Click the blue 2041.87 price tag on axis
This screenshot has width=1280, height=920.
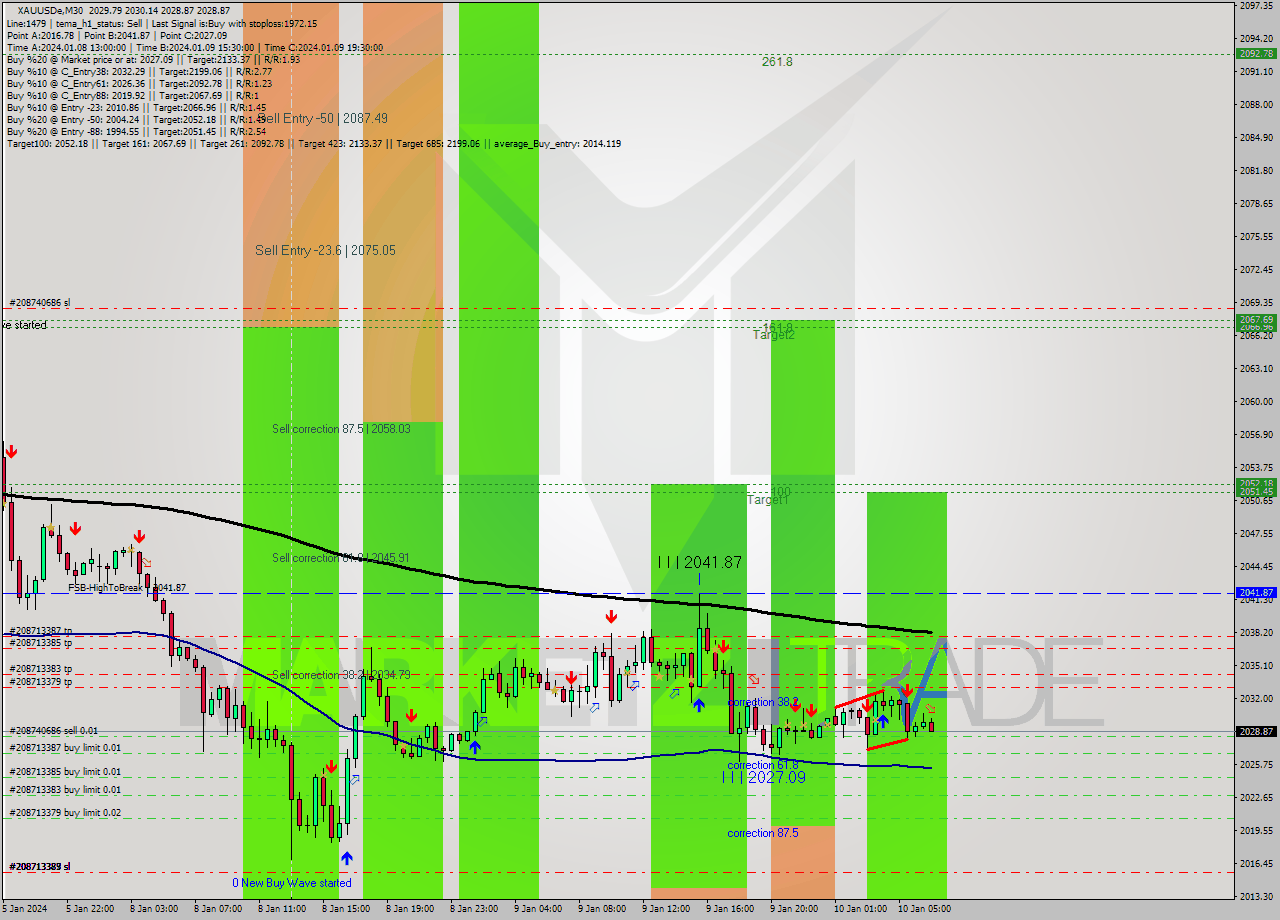[1256, 593]
